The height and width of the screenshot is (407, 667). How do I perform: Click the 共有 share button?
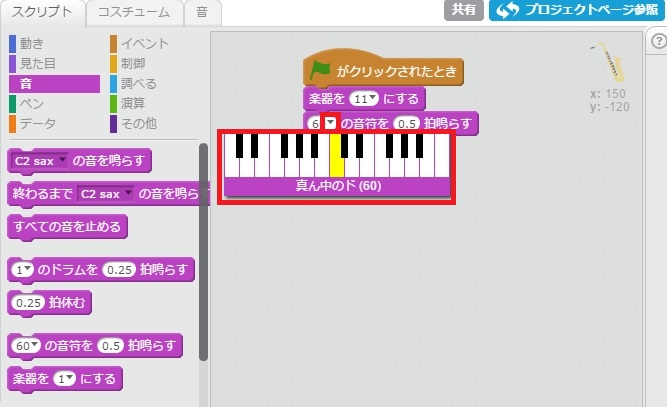[x=464, y=10]
